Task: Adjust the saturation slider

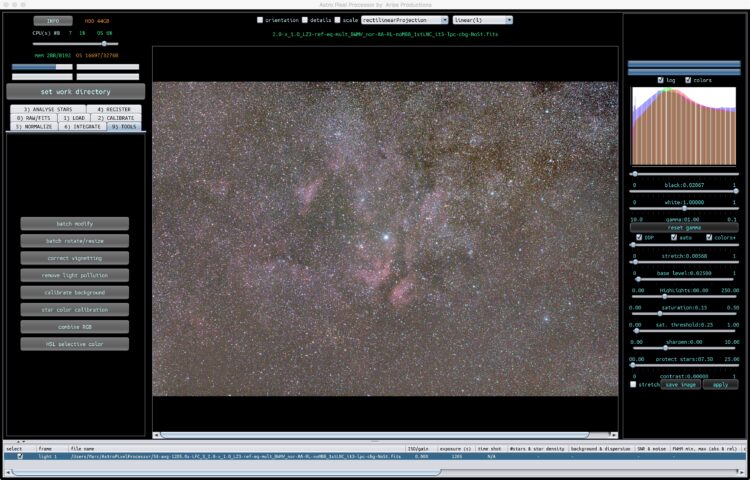Action: (x=684, y=296)
